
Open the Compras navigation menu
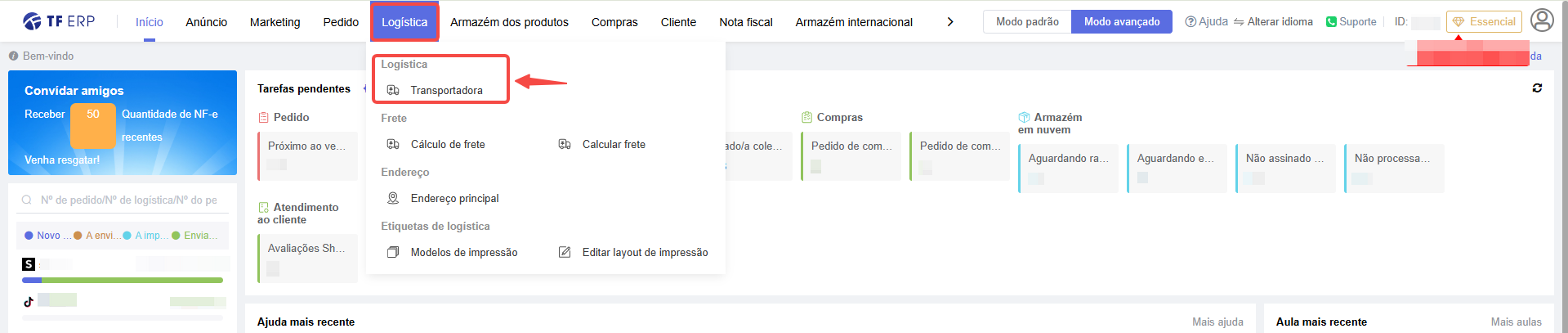click(614, 22)
